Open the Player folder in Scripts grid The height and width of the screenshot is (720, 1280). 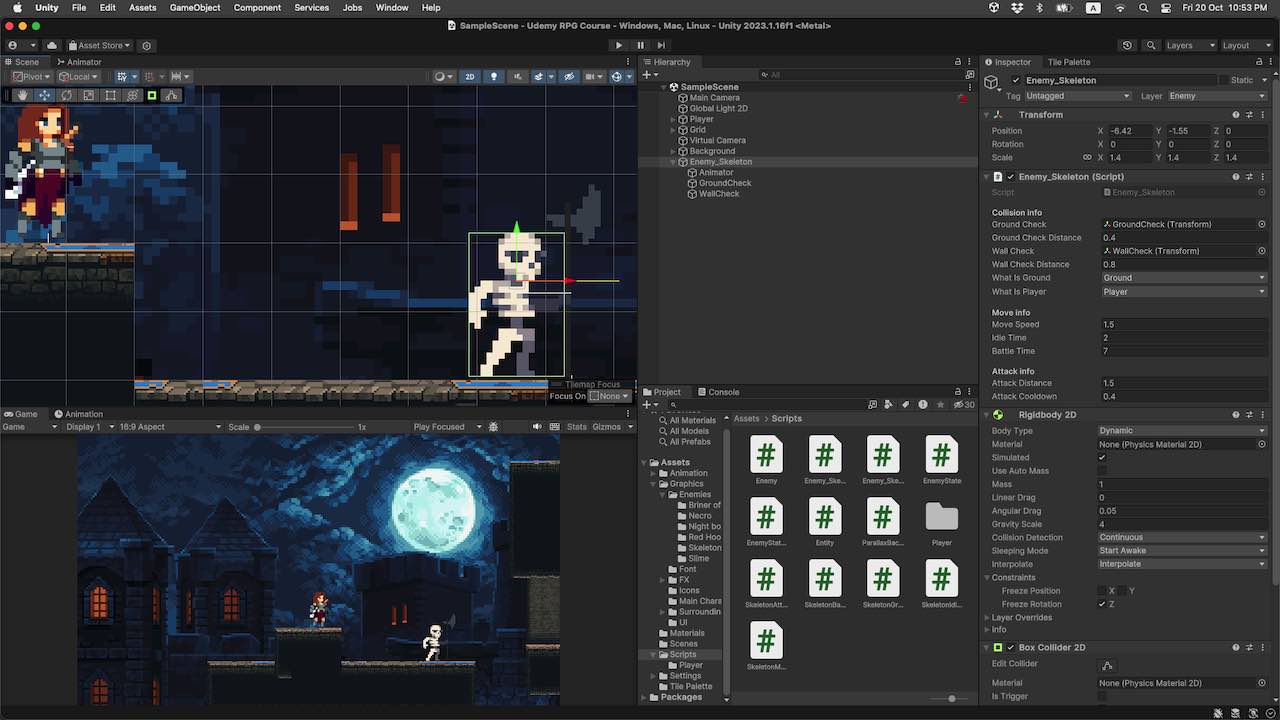(941, 523)
